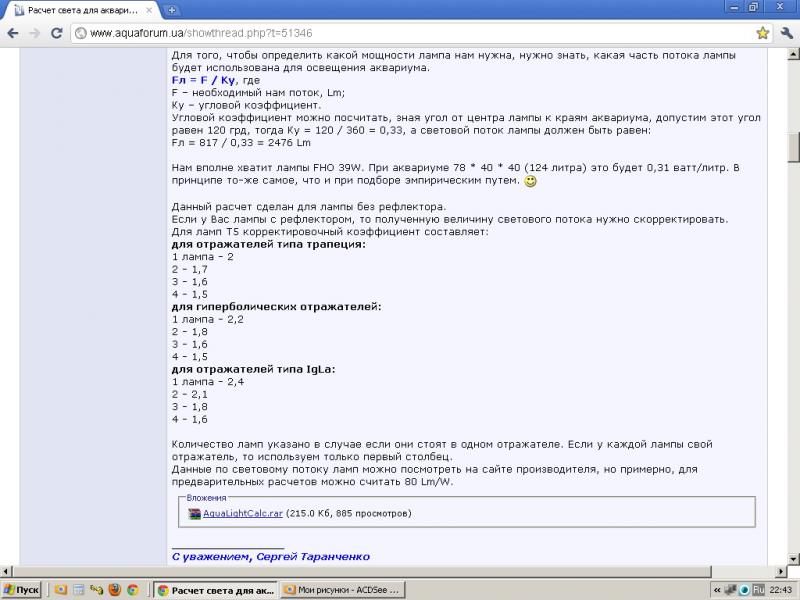Click the horizontal scrollbar right arrow
This screenshot has height=600, width=800.
[781, 571]
